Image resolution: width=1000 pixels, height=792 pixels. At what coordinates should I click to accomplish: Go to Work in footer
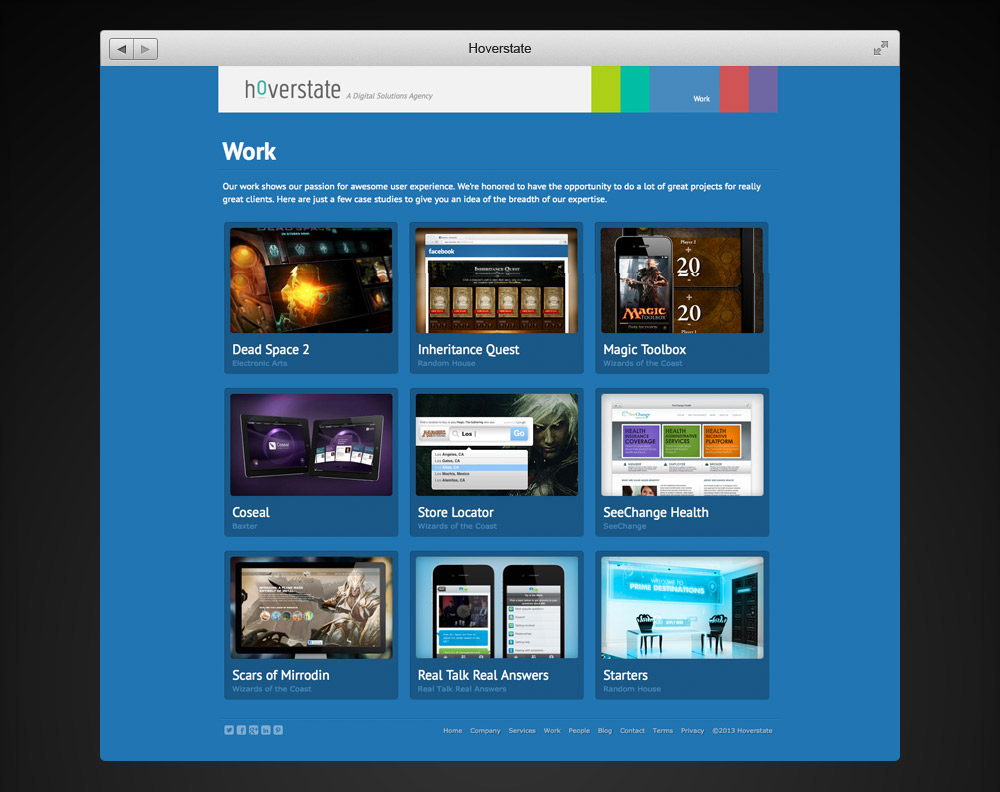552,731
